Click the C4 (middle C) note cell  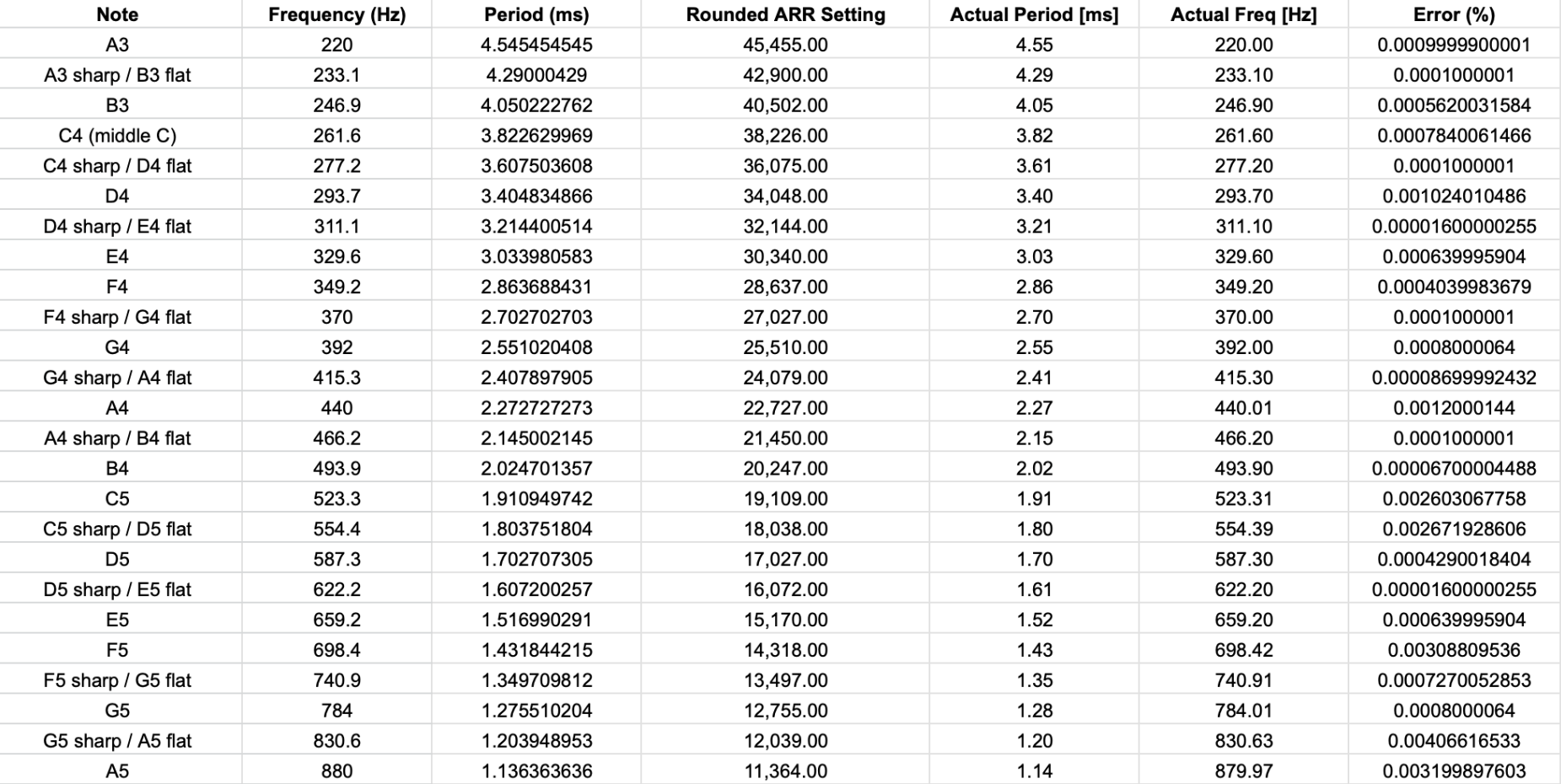117,136
